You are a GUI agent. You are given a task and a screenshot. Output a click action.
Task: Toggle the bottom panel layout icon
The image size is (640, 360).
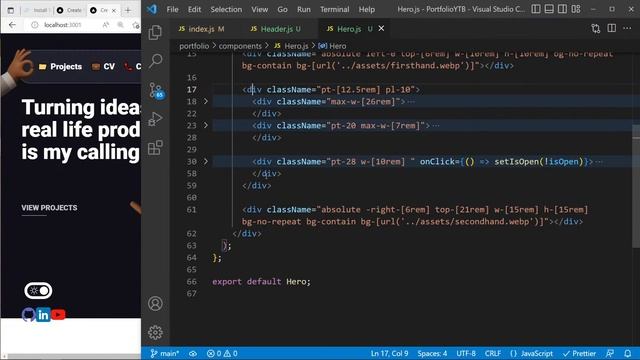(x=549, y=9)
